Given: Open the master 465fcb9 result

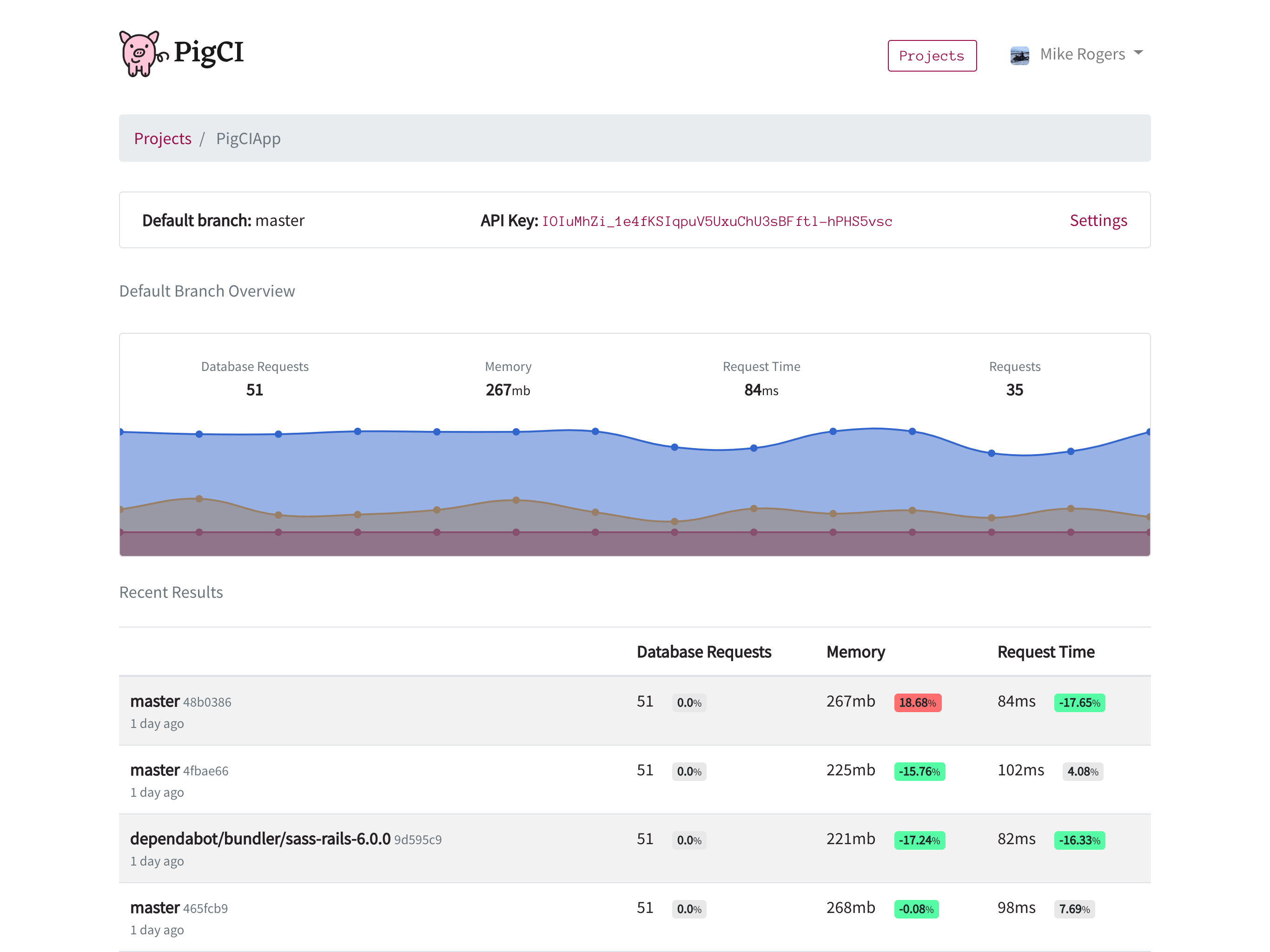Looking at the screenshot, I should [155, 908].
